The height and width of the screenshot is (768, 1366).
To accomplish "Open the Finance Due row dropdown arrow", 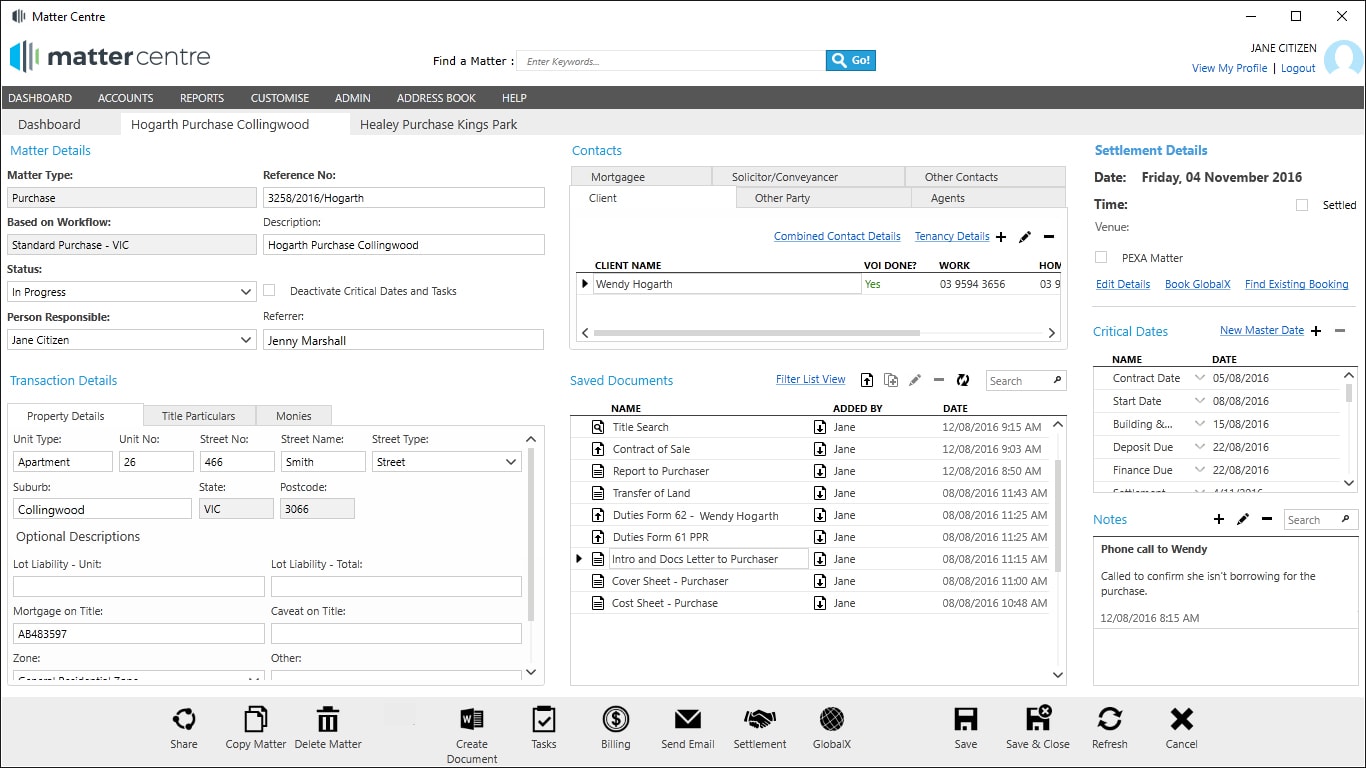I will coord(1200,470).
